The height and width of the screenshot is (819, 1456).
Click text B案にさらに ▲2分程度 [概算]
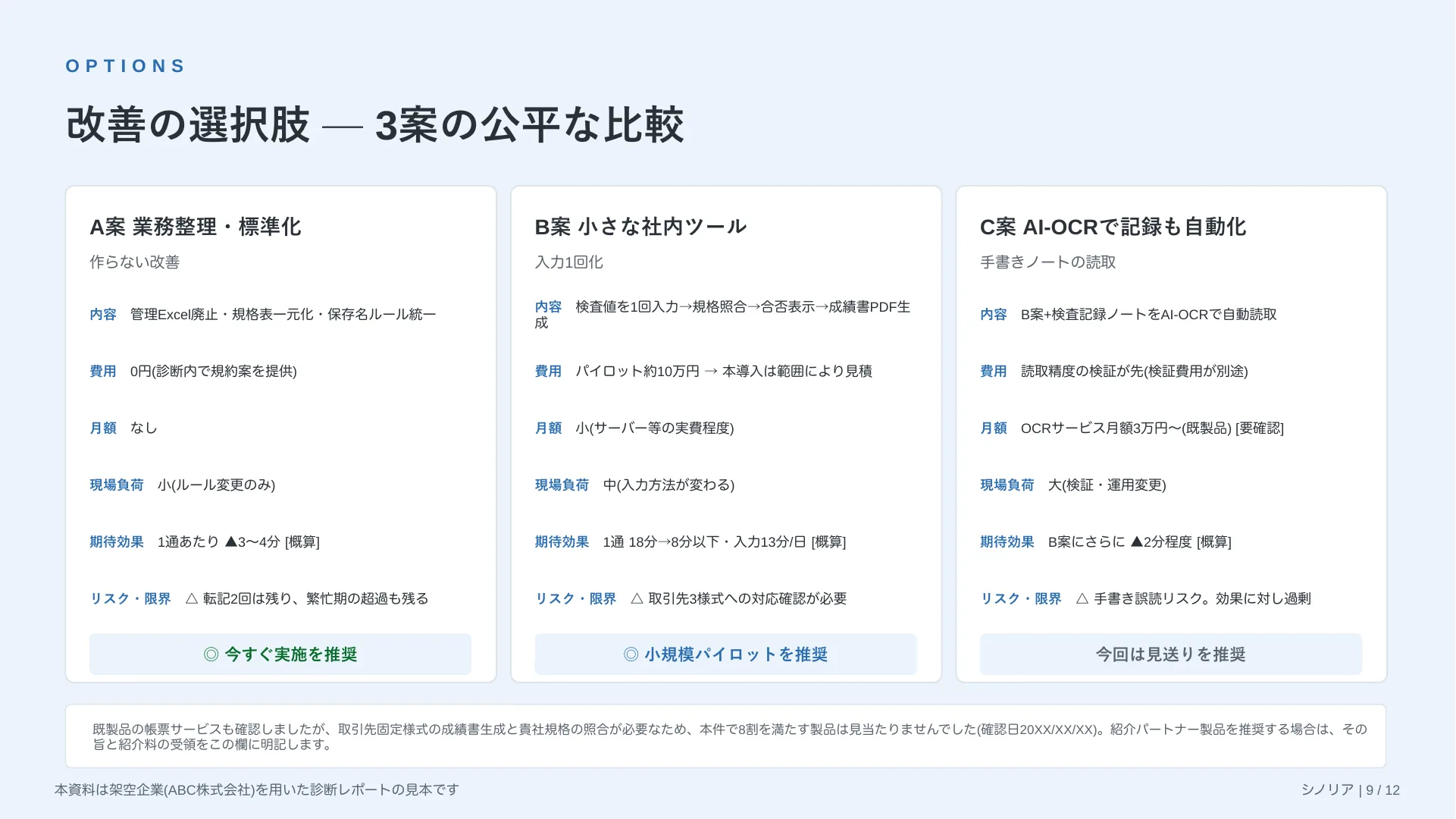(1139, 541)
